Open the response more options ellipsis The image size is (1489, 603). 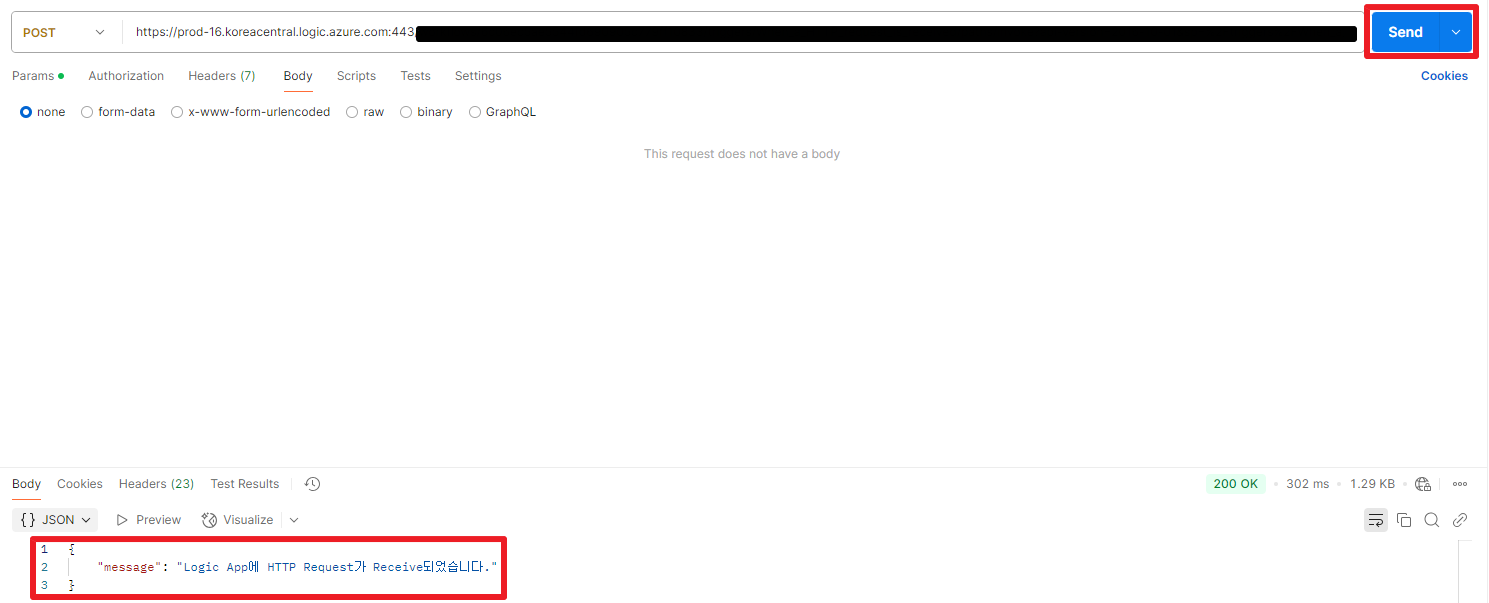coord(1460,484)
